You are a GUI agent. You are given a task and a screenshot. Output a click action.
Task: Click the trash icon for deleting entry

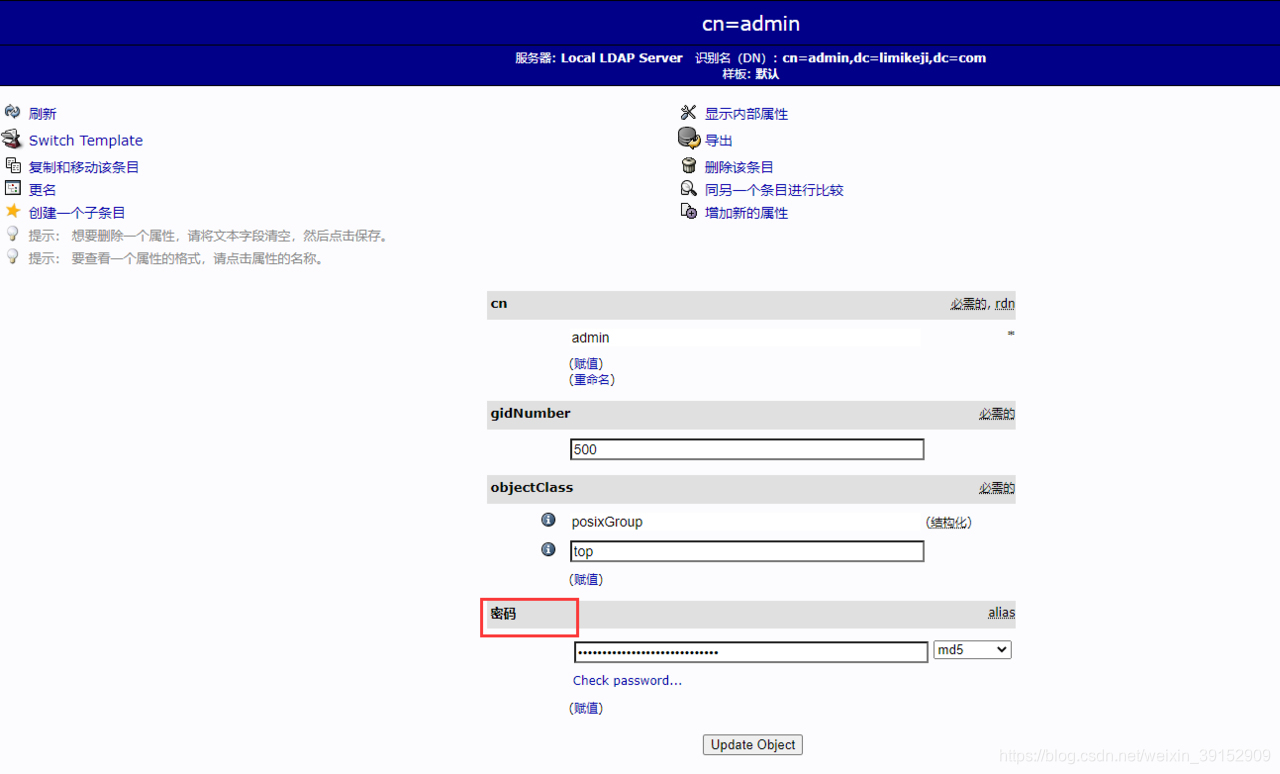(688, 166)
